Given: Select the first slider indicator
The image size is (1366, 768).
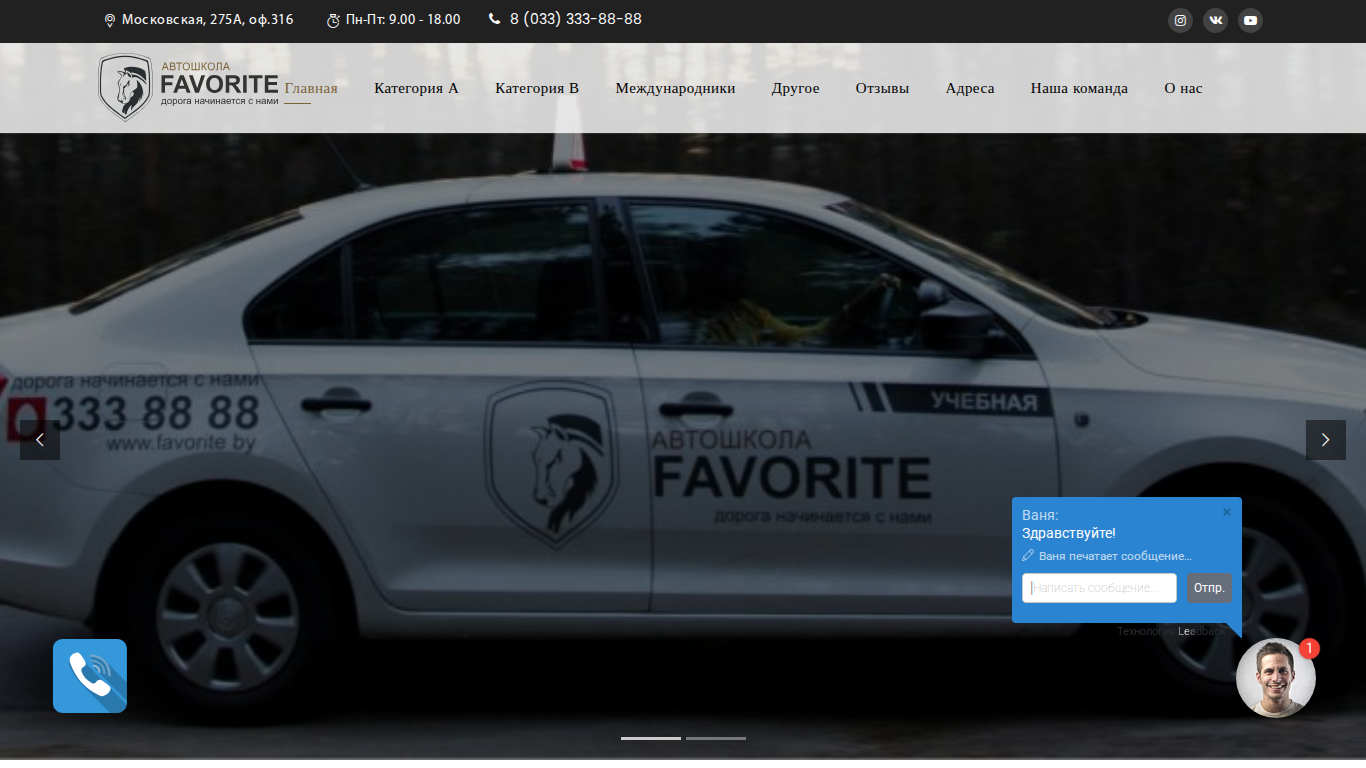Looking at the screenshot, I should click(651, 738).
